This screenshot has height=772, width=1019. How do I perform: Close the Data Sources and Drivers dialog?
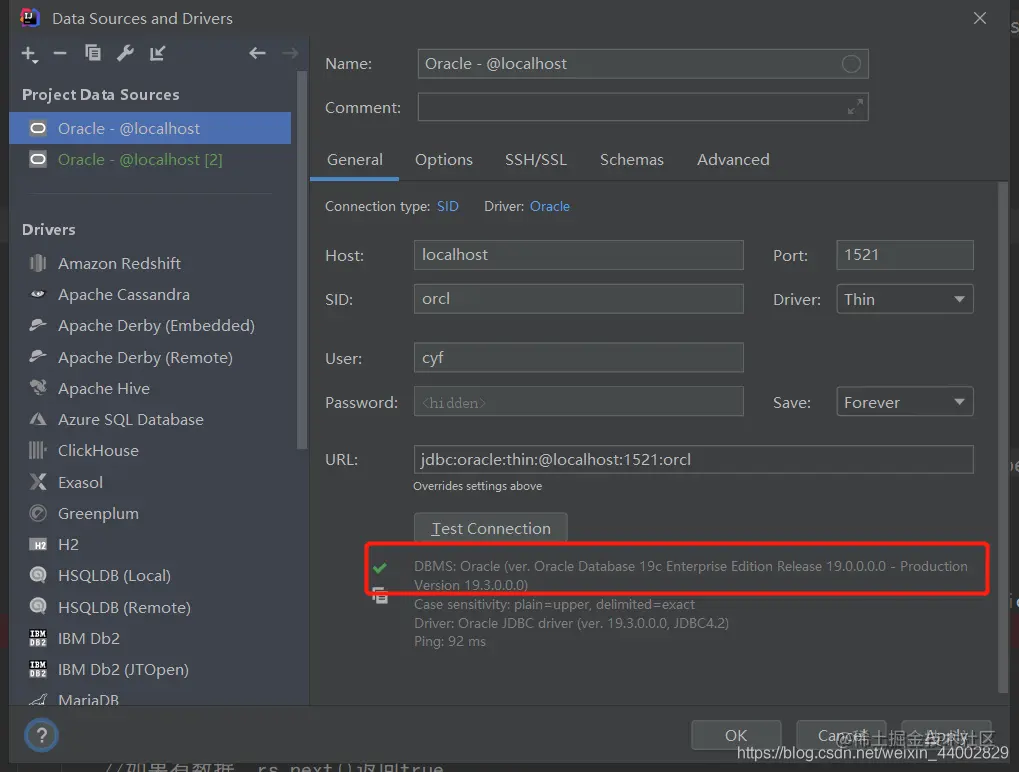(x=979, y=18)
